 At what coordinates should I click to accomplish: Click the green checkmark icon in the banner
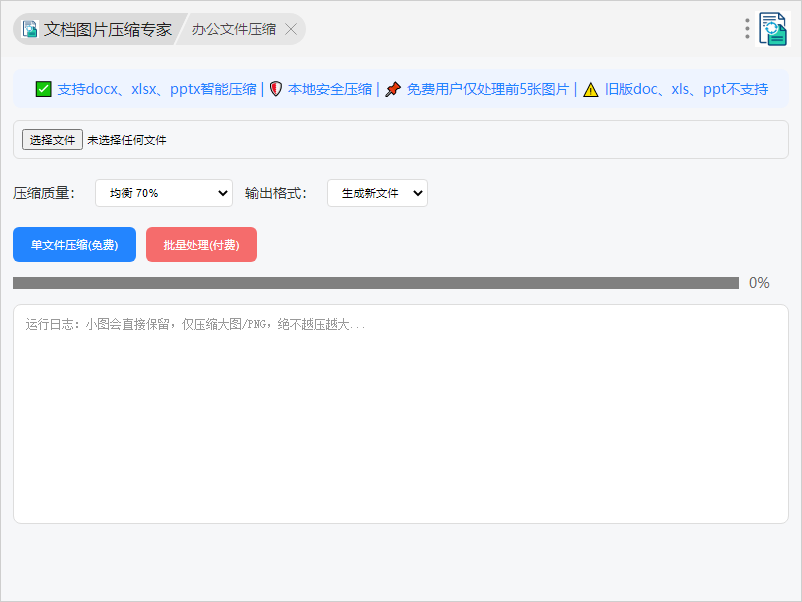click(43, 89)
